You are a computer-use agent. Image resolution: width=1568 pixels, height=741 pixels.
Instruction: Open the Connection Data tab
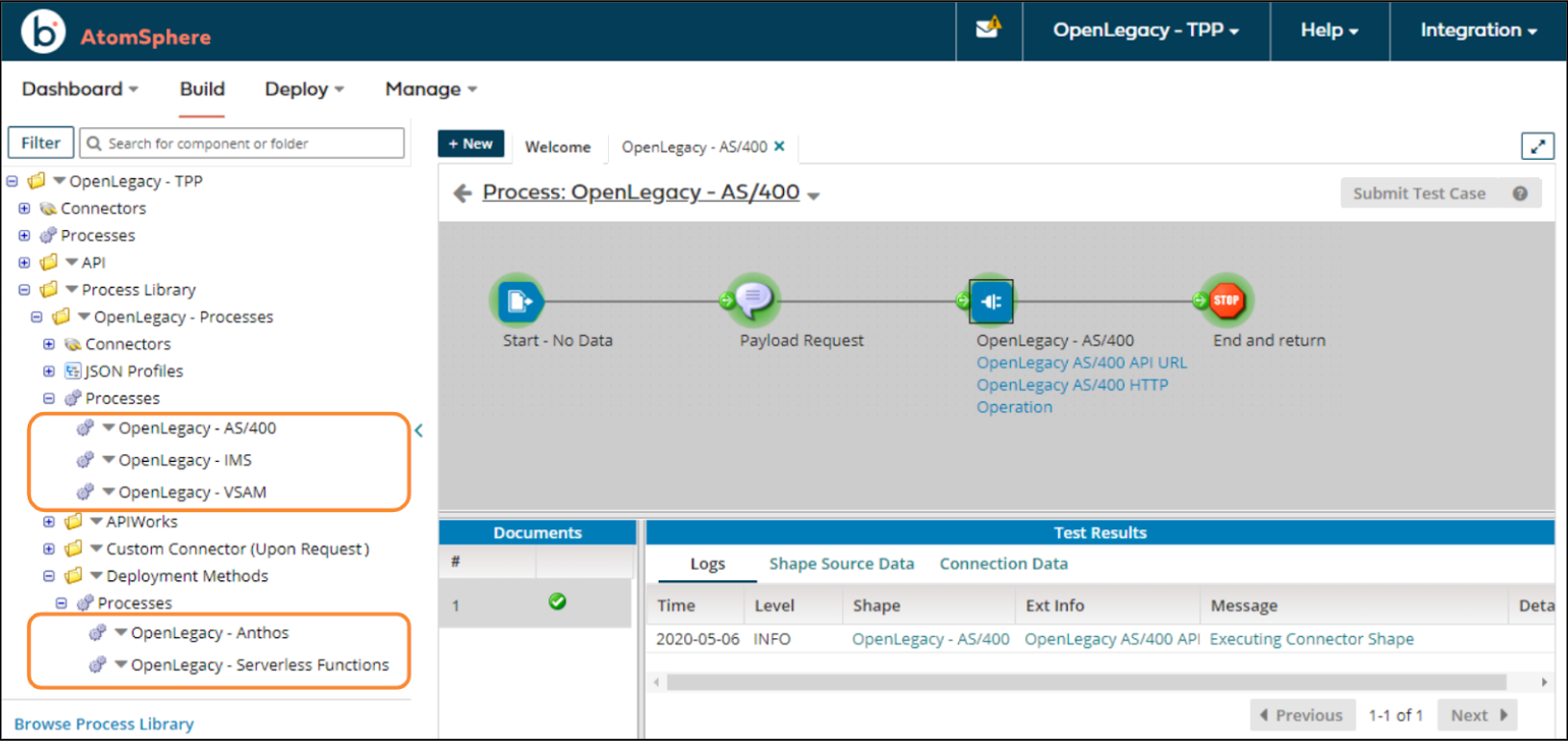(1003, 564)
